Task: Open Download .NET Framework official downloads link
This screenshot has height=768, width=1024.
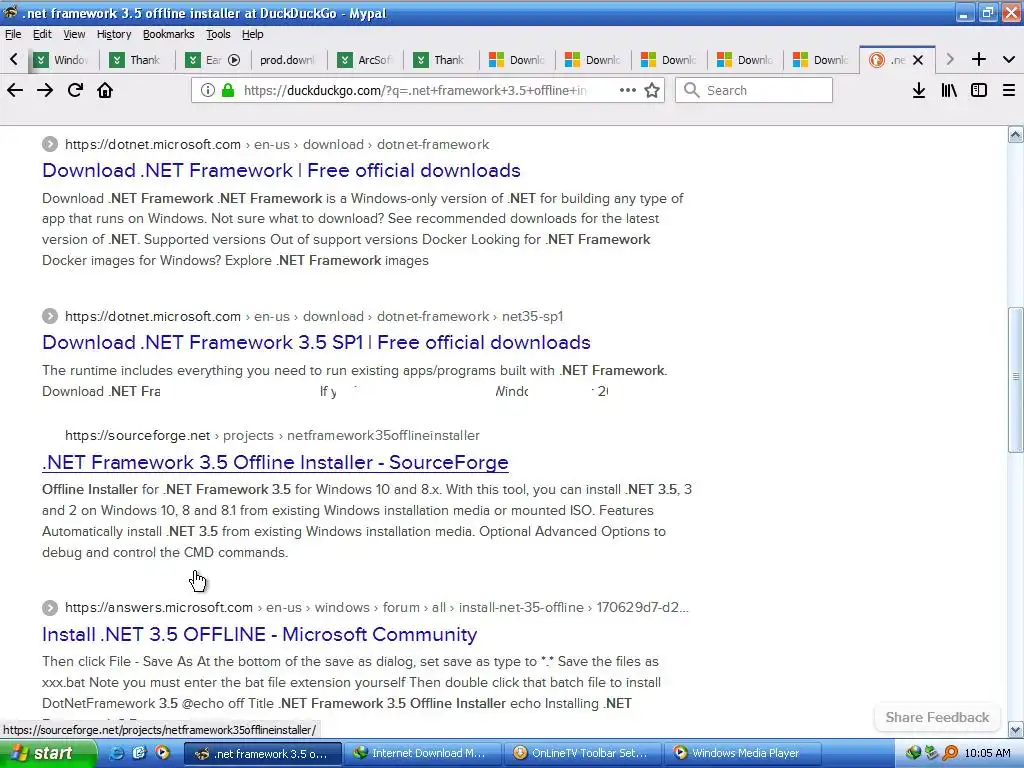Action: 281,170
